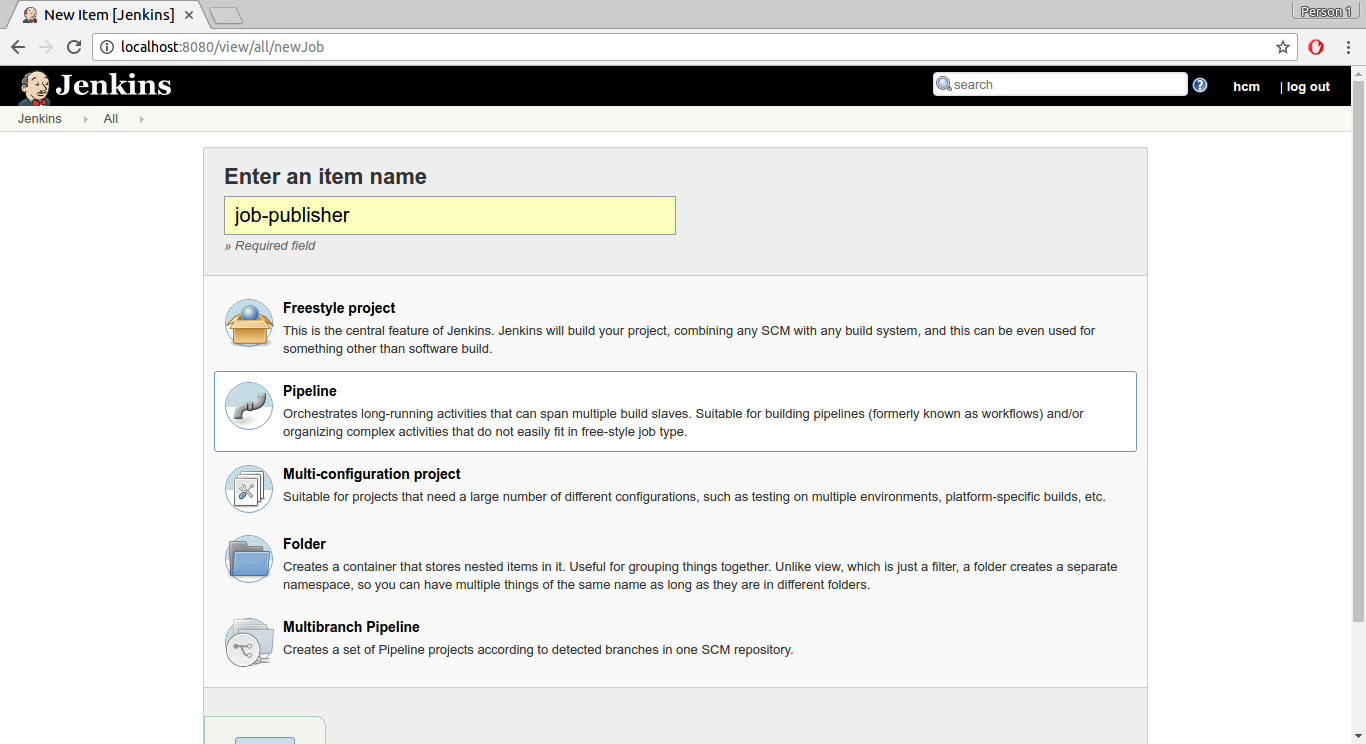The height and width of the screenshot is (744, 1366).
Task: Click the site info icon in address bar
Action: click(107, 47)
